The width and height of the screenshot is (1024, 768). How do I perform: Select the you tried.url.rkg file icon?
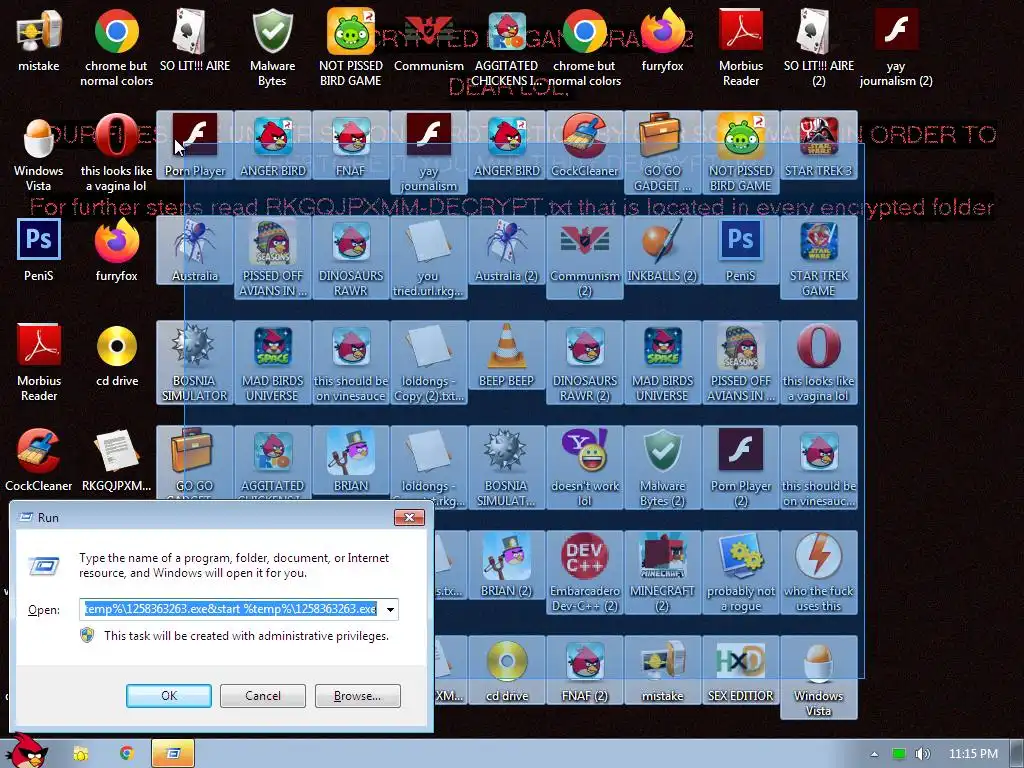tap(428, 257)
